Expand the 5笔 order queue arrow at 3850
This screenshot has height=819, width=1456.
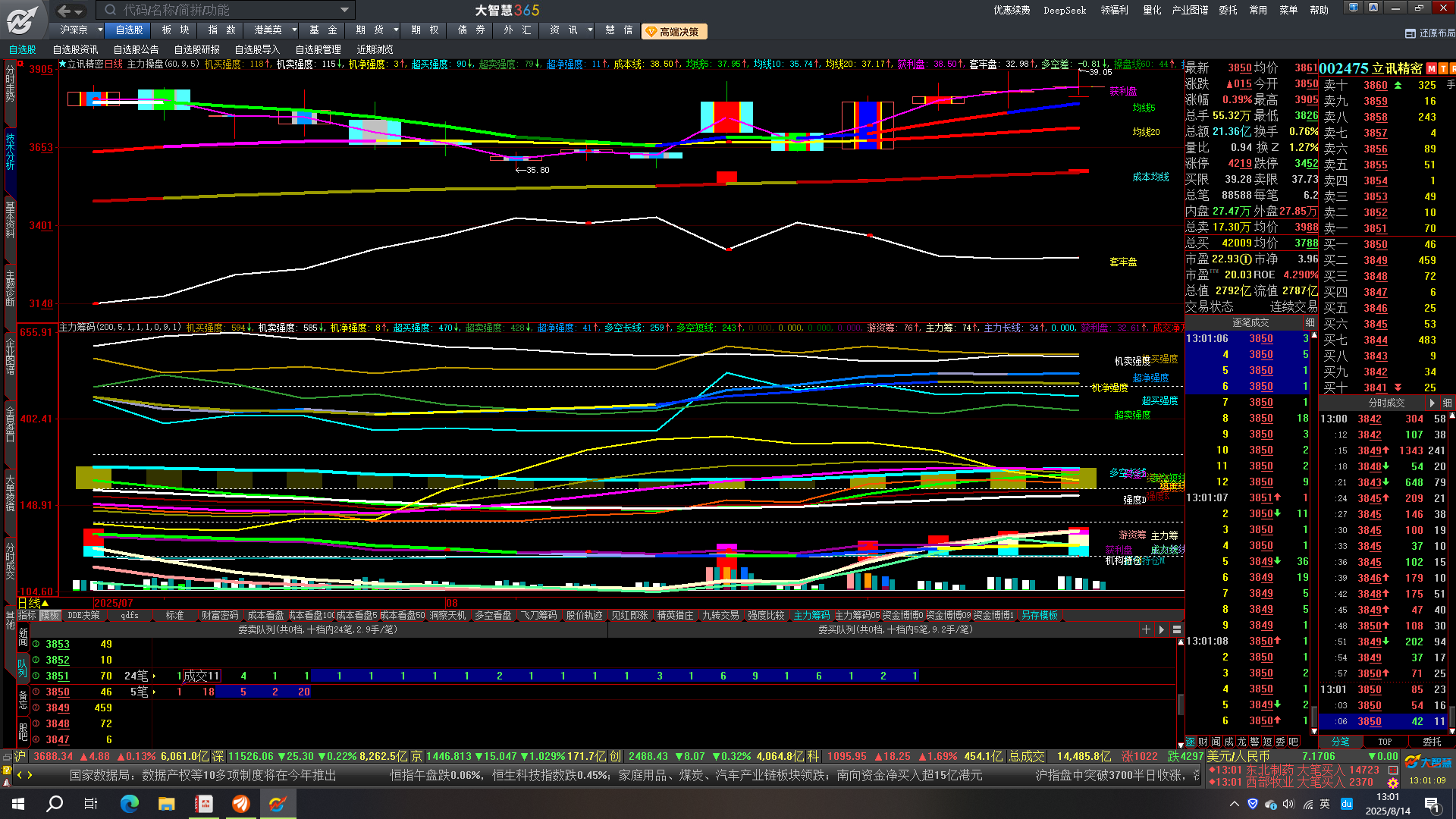[x=155, y=692]
